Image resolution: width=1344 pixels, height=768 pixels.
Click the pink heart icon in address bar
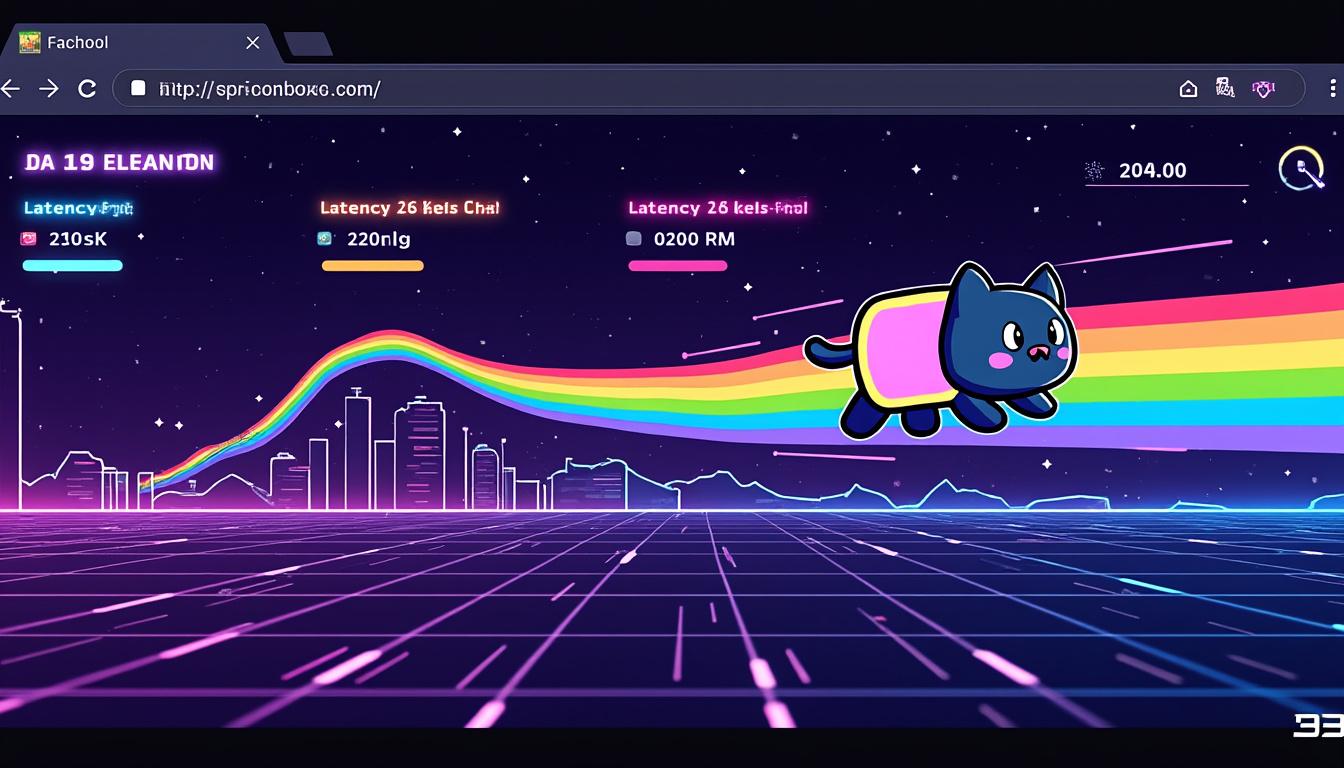tap(1263, 89)
